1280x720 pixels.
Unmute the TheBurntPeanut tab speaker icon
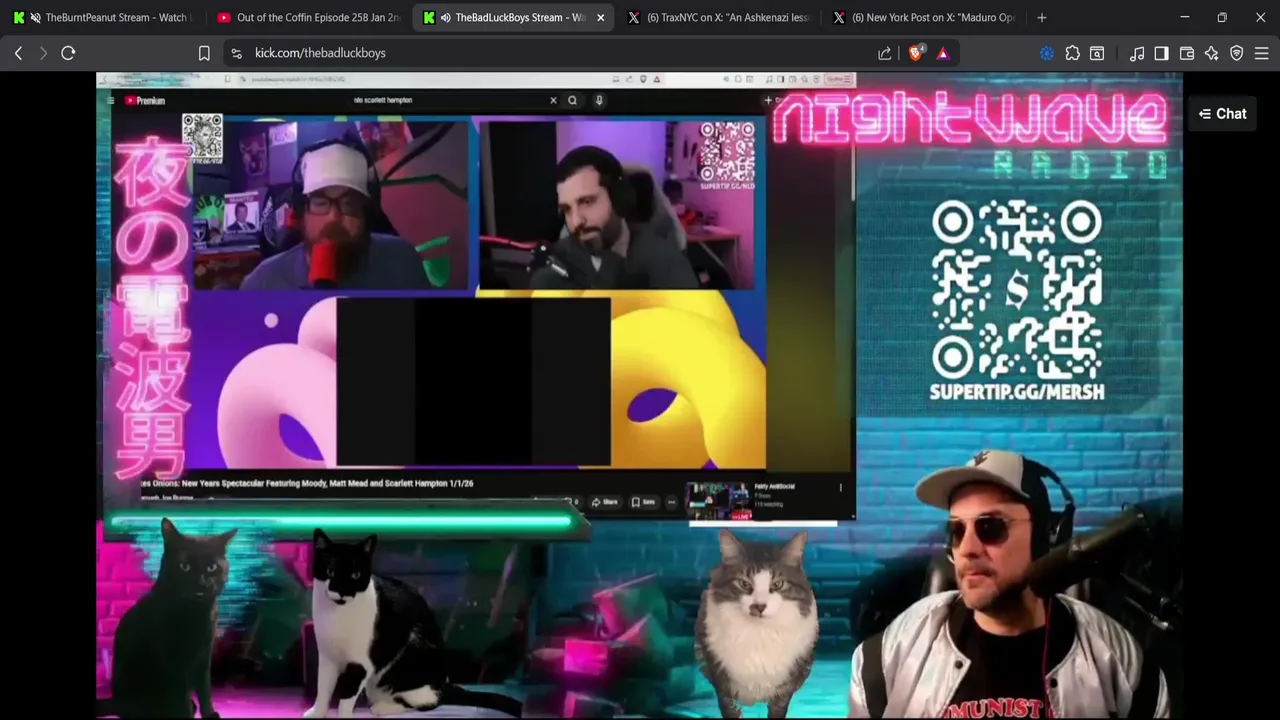pyautogui.click(x=36, y=17)
